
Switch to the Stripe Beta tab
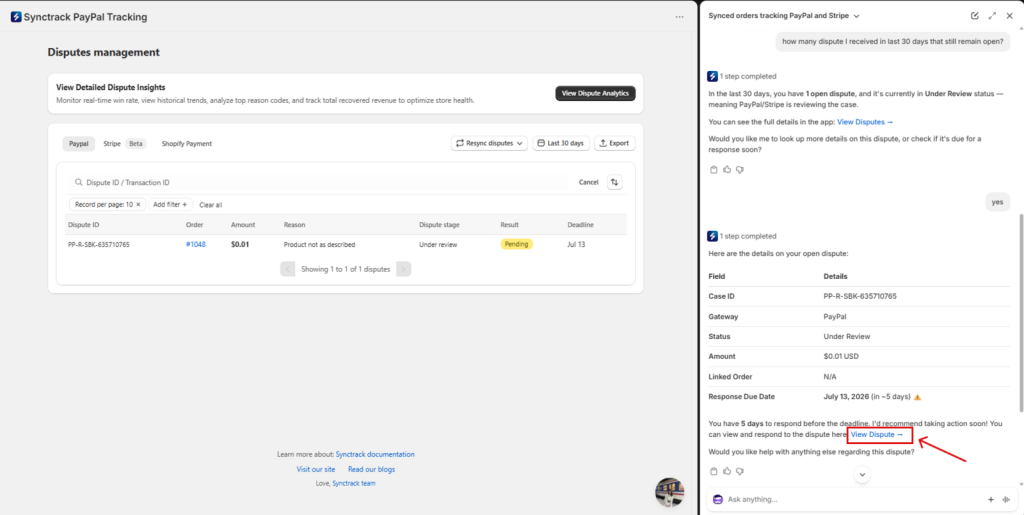point(123,144)
